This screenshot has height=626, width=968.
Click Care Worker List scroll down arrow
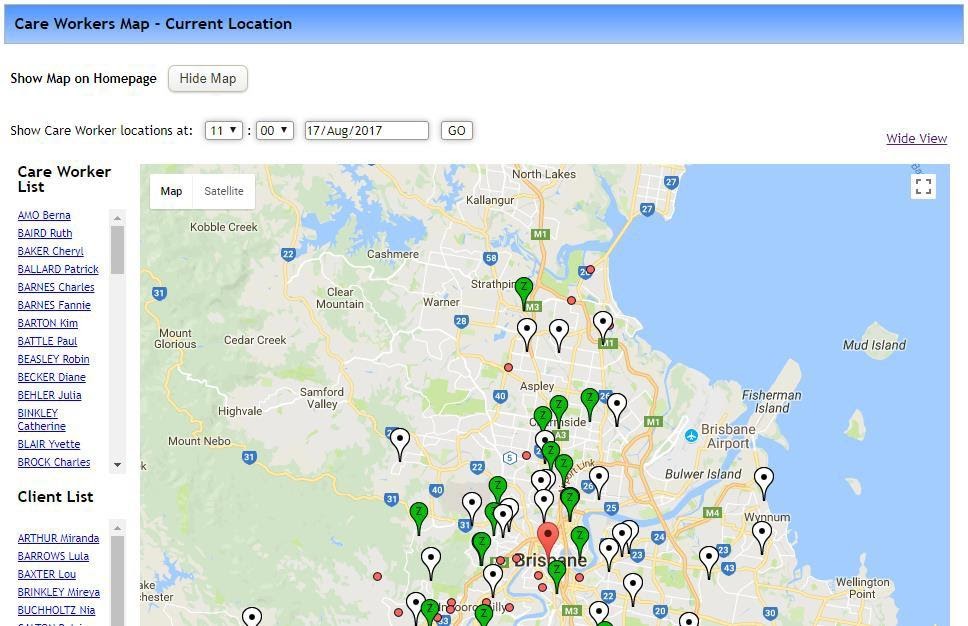click(x=117, y=465)
